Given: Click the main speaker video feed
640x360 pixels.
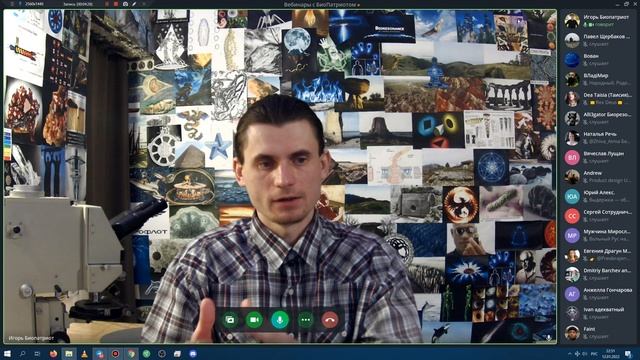Looking at the screenshot, I should (x=280, y=176).
